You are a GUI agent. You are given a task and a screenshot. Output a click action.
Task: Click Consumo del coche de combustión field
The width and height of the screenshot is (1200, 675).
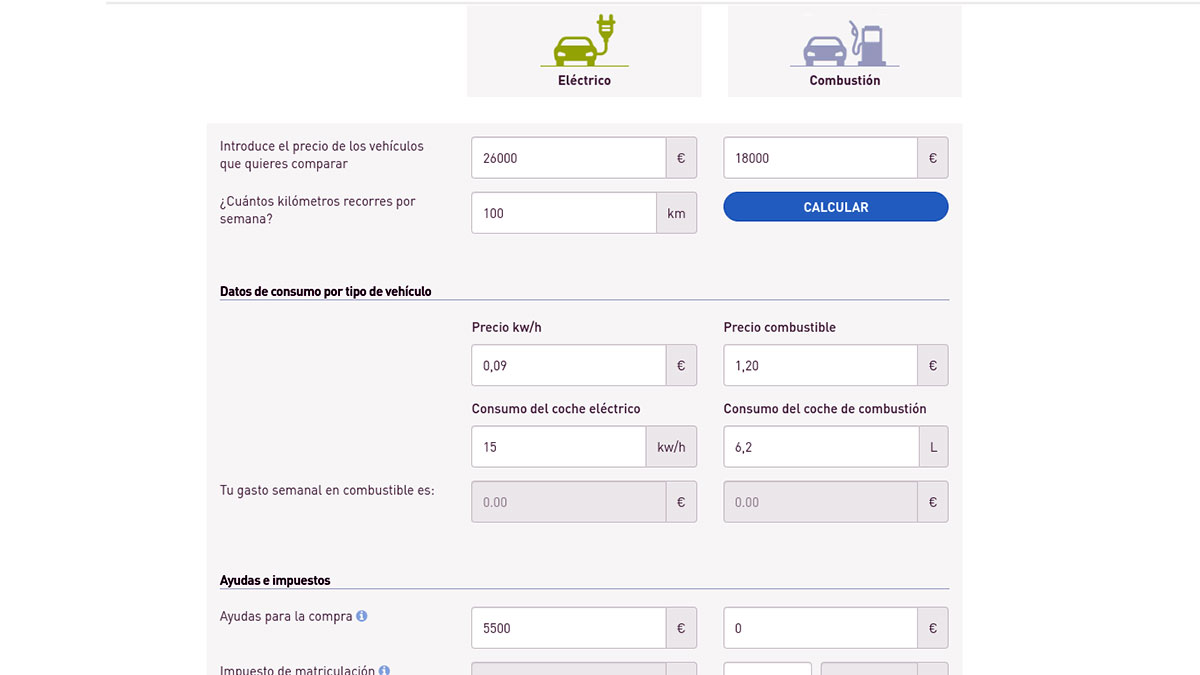point(820,447)
